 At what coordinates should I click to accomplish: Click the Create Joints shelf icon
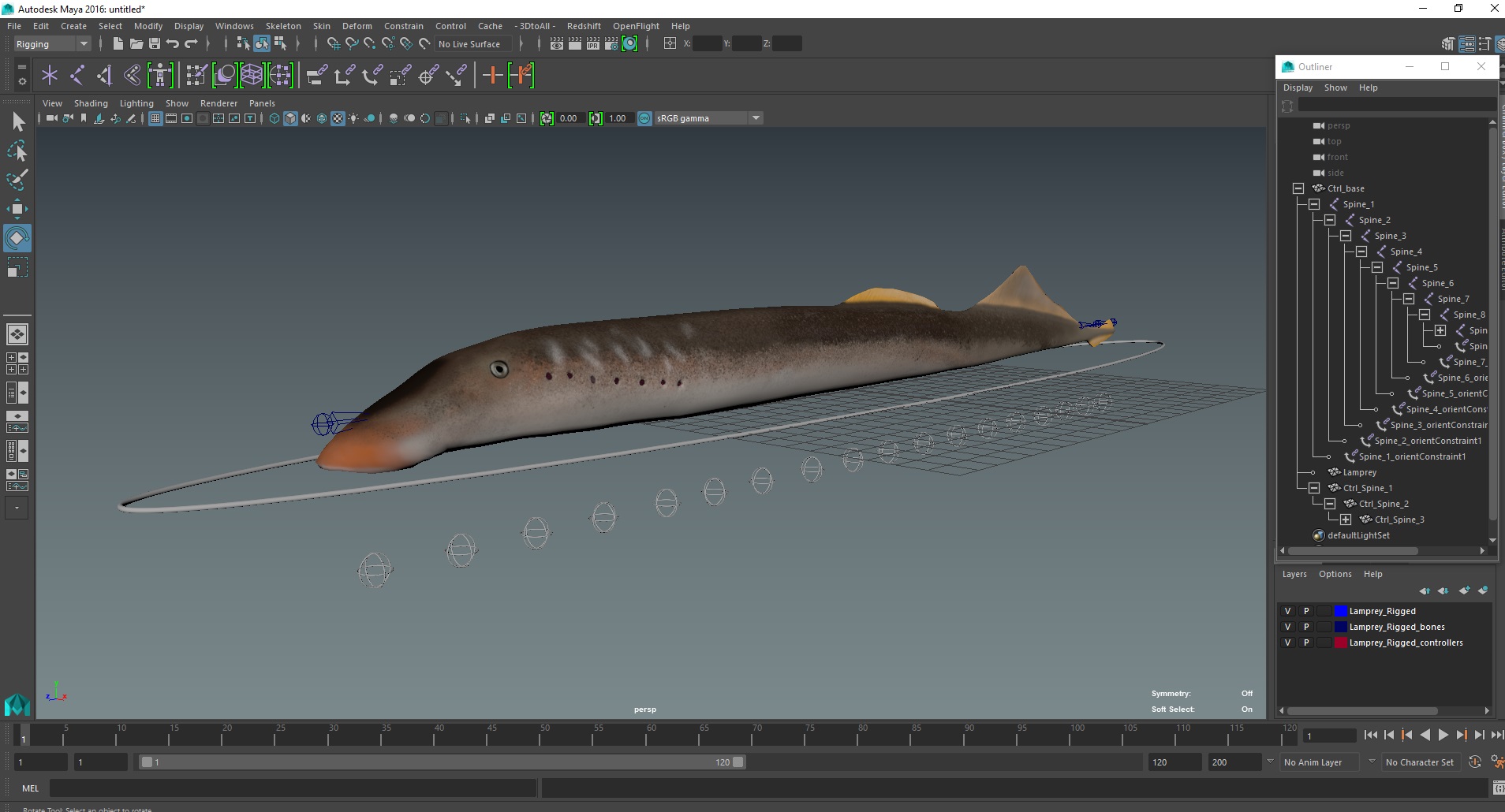77,76
